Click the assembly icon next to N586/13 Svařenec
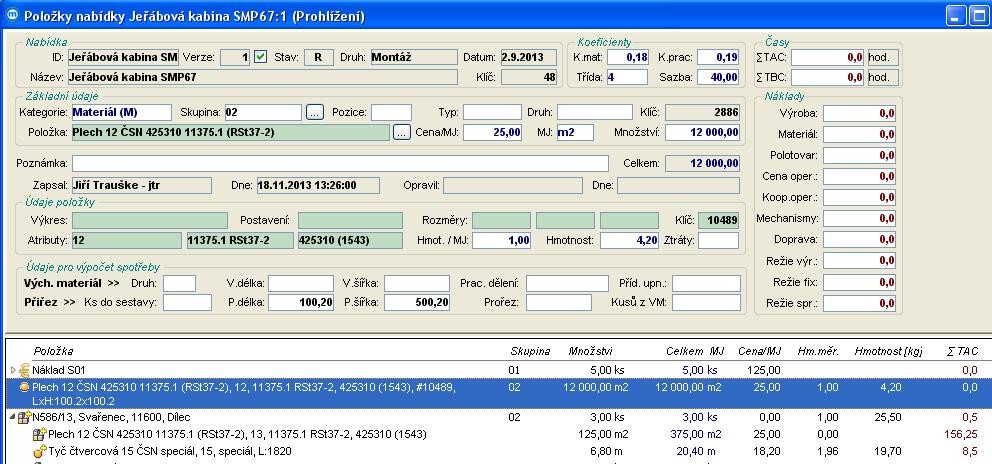The height and width of the screenshot is (464, 992). pos(23,417)
